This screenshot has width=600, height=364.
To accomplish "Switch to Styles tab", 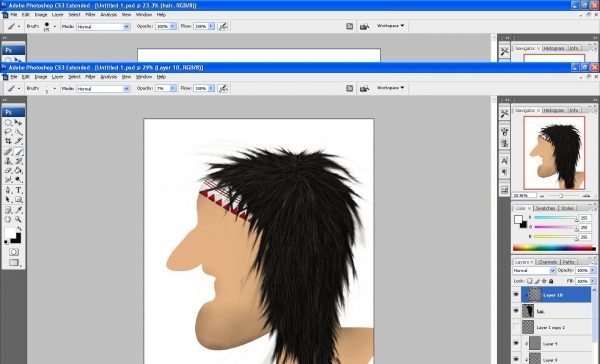I will [x=567, y=208].
